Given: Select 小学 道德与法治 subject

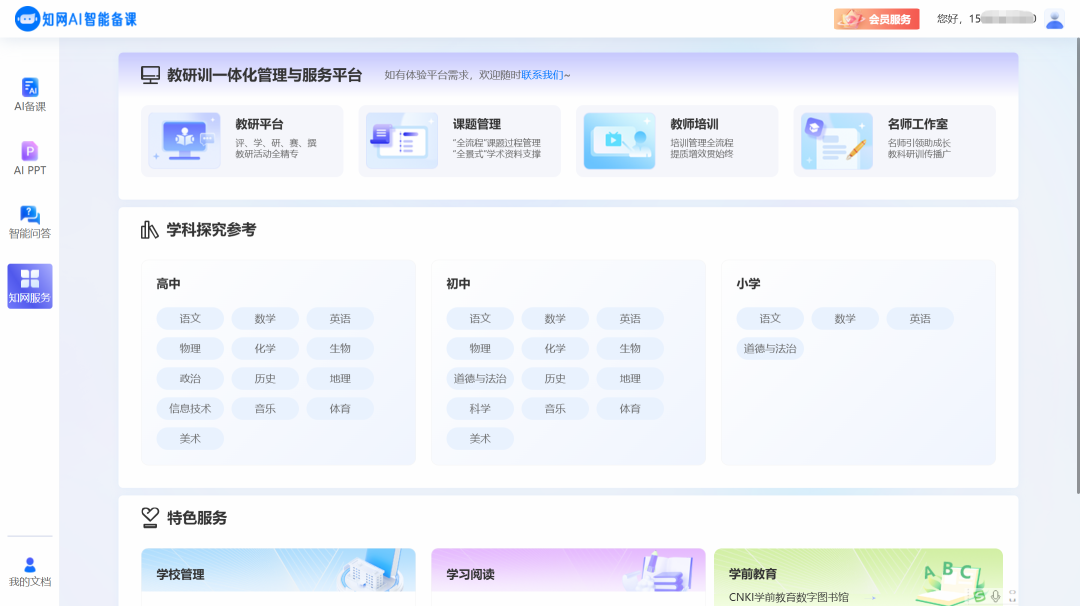Looking at the screenshot, I should coord(770,348).
